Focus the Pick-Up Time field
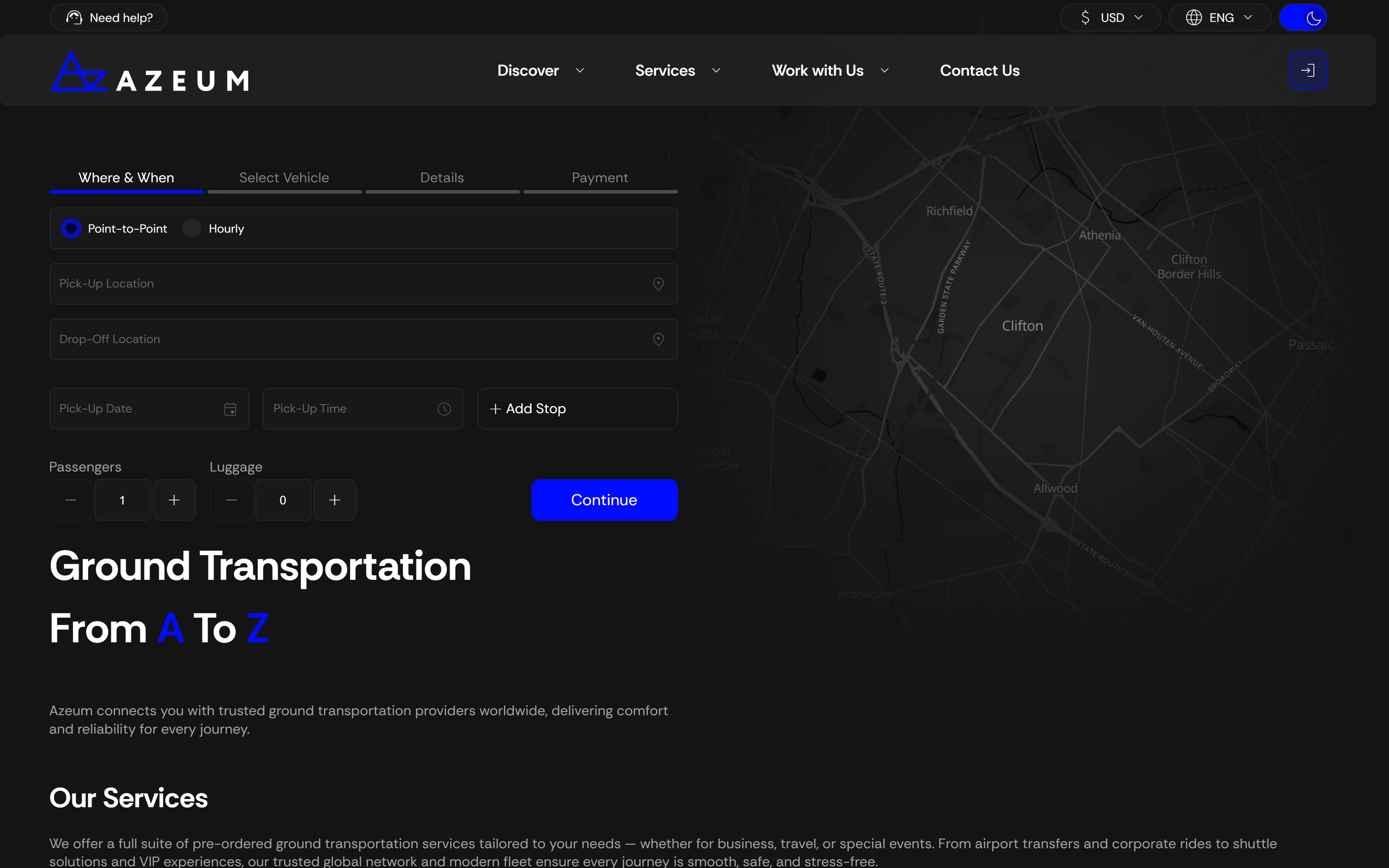Viewport: 1389px width, 868px height. (363, 409)
